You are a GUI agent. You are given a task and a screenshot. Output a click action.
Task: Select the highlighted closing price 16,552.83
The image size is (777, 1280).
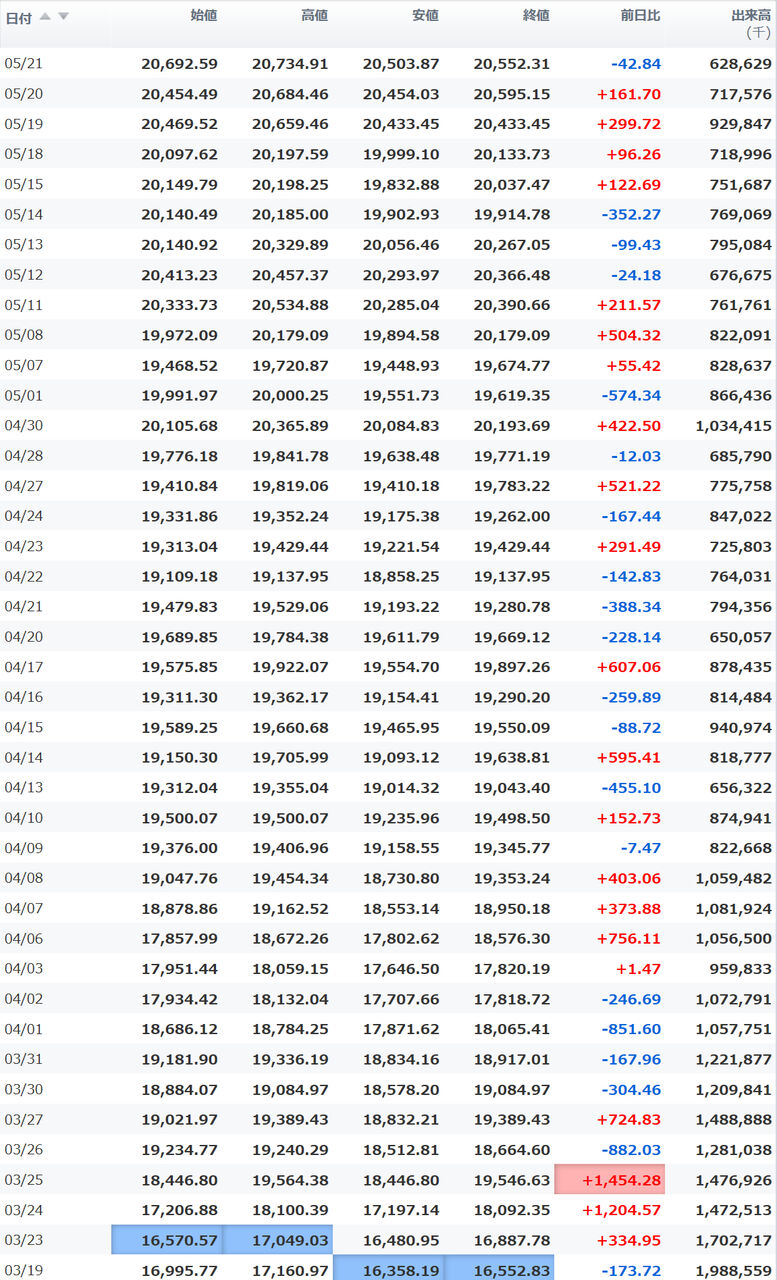pyautogui.click(x=499, y=1268)
